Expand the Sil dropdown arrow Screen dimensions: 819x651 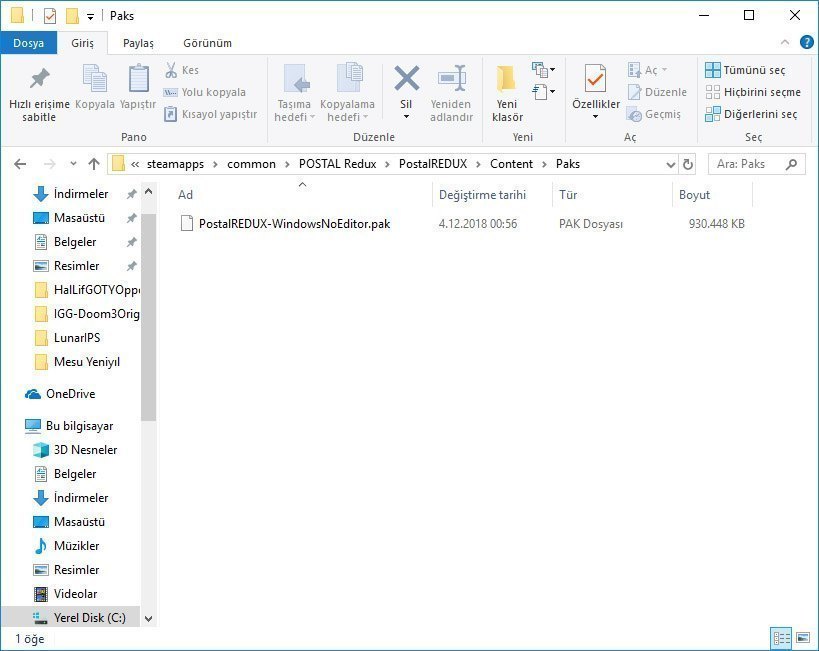[x=406, y=117]
